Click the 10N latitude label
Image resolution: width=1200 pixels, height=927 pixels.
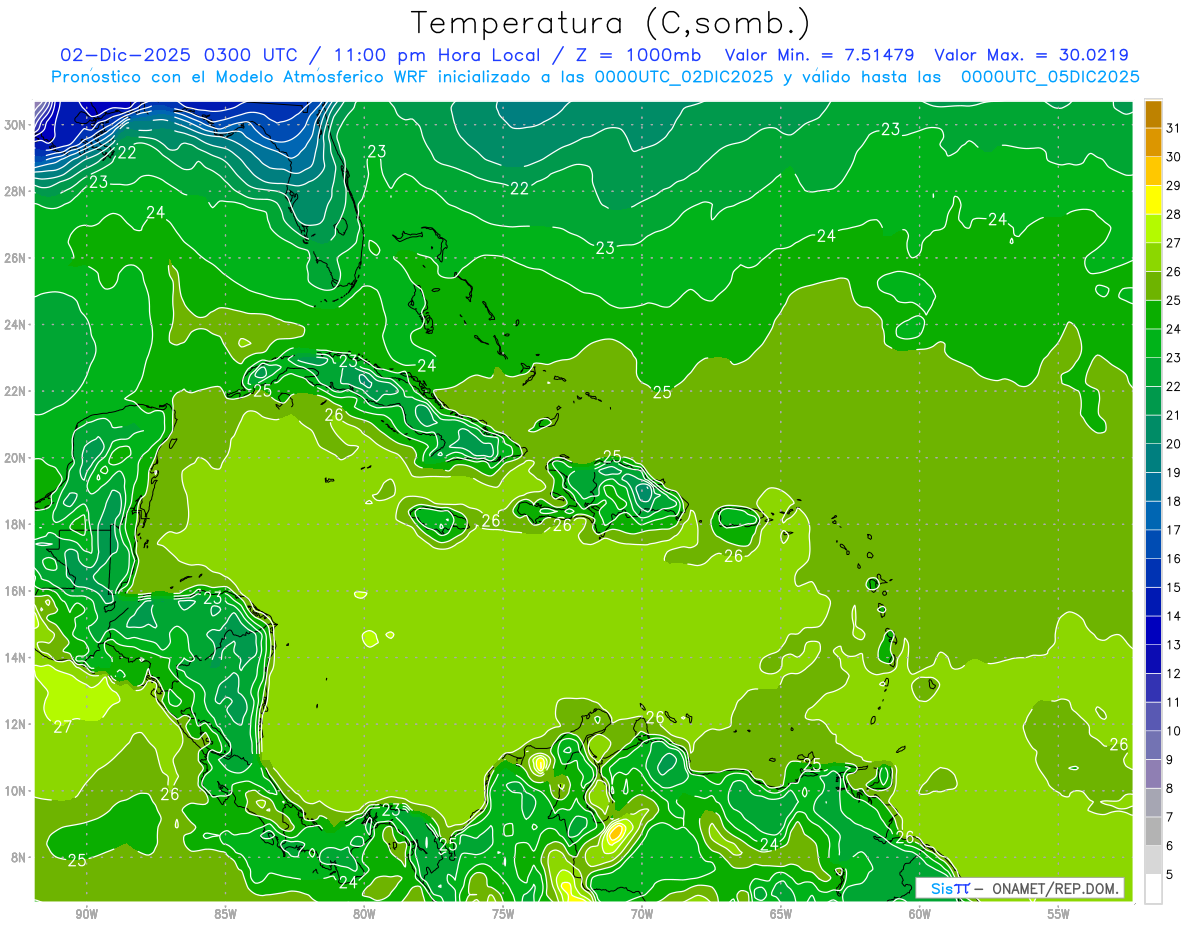click(17, 791)
